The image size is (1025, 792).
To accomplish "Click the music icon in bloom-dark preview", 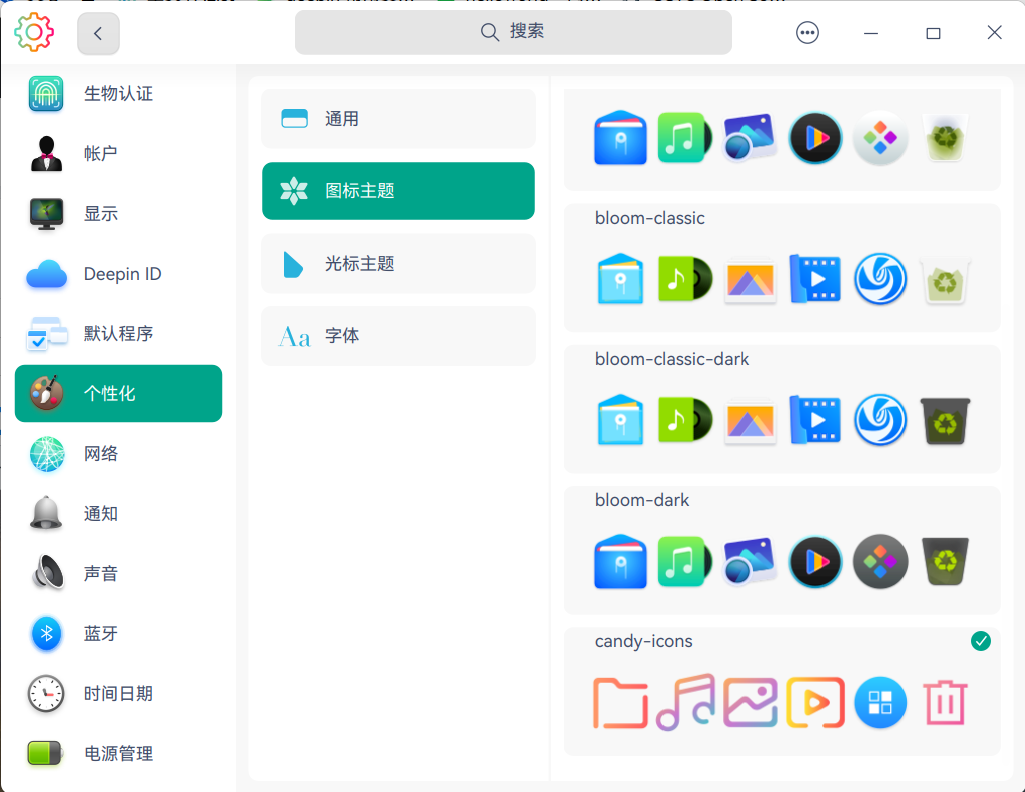I will pos(684,561).
